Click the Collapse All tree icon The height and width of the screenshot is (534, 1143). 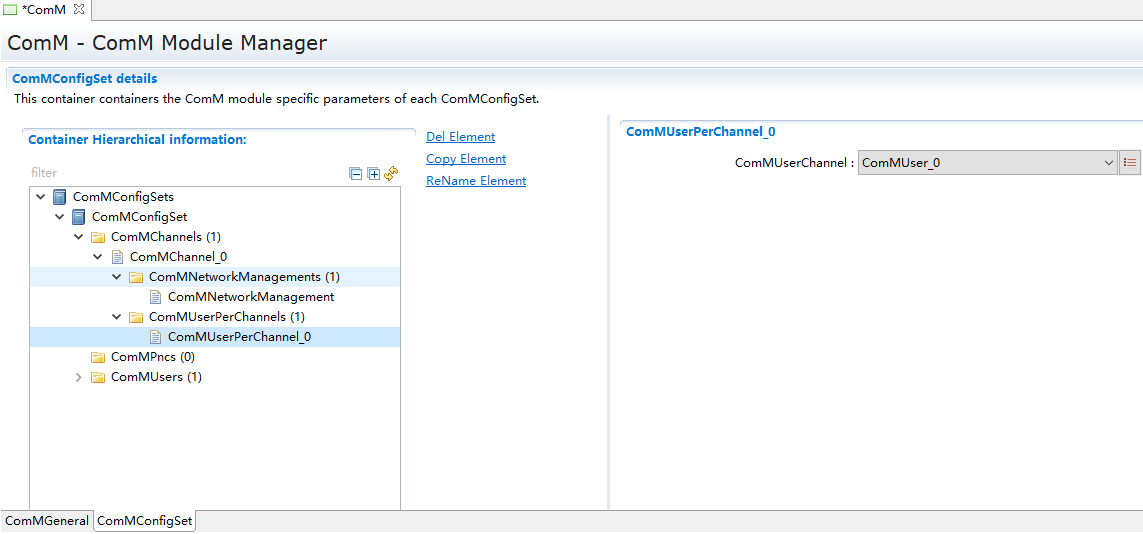[355, 173]
